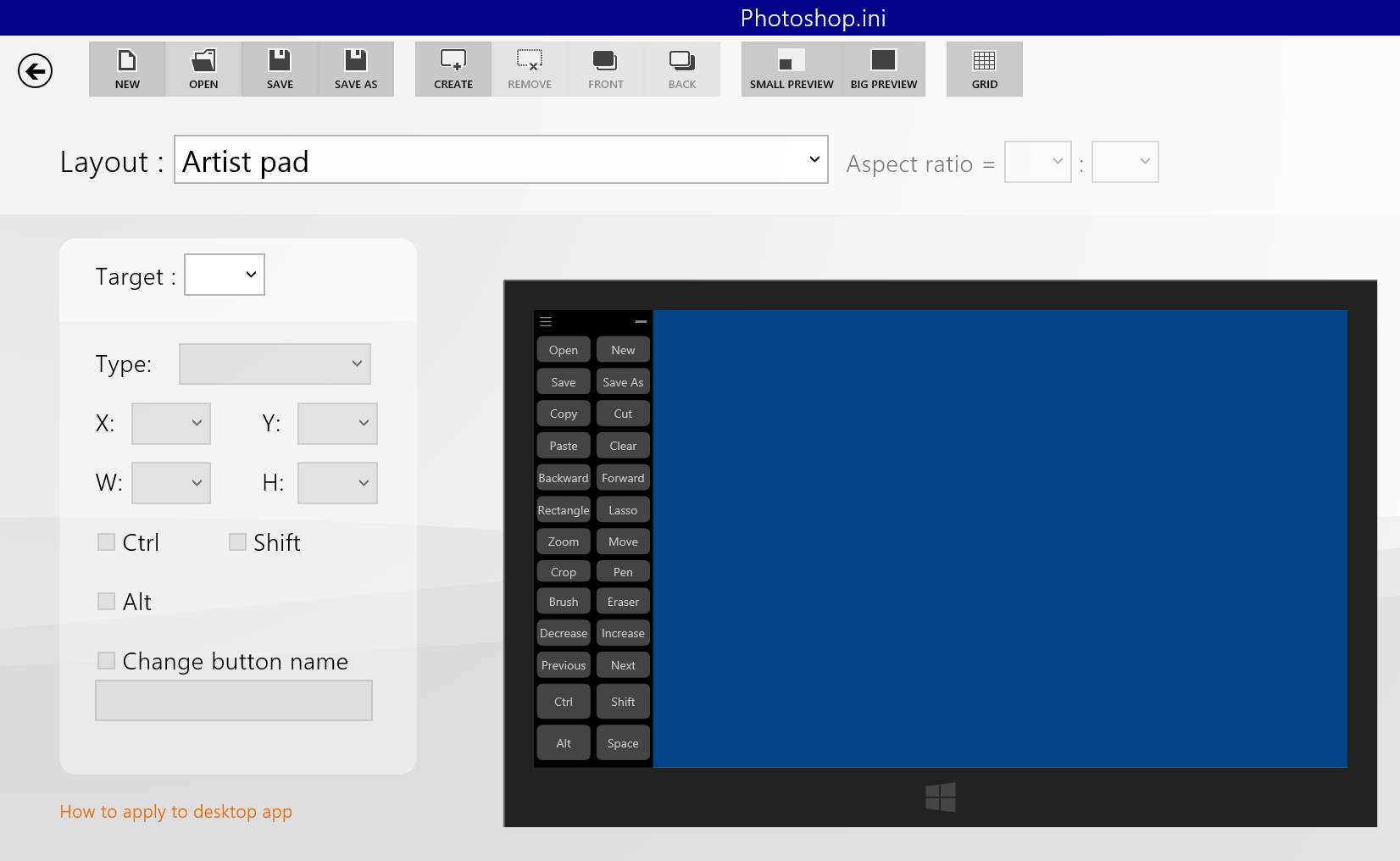Click the Move pad button
Image resolution: width=1400 pixels, height=861 pixels.
[623, 542]
